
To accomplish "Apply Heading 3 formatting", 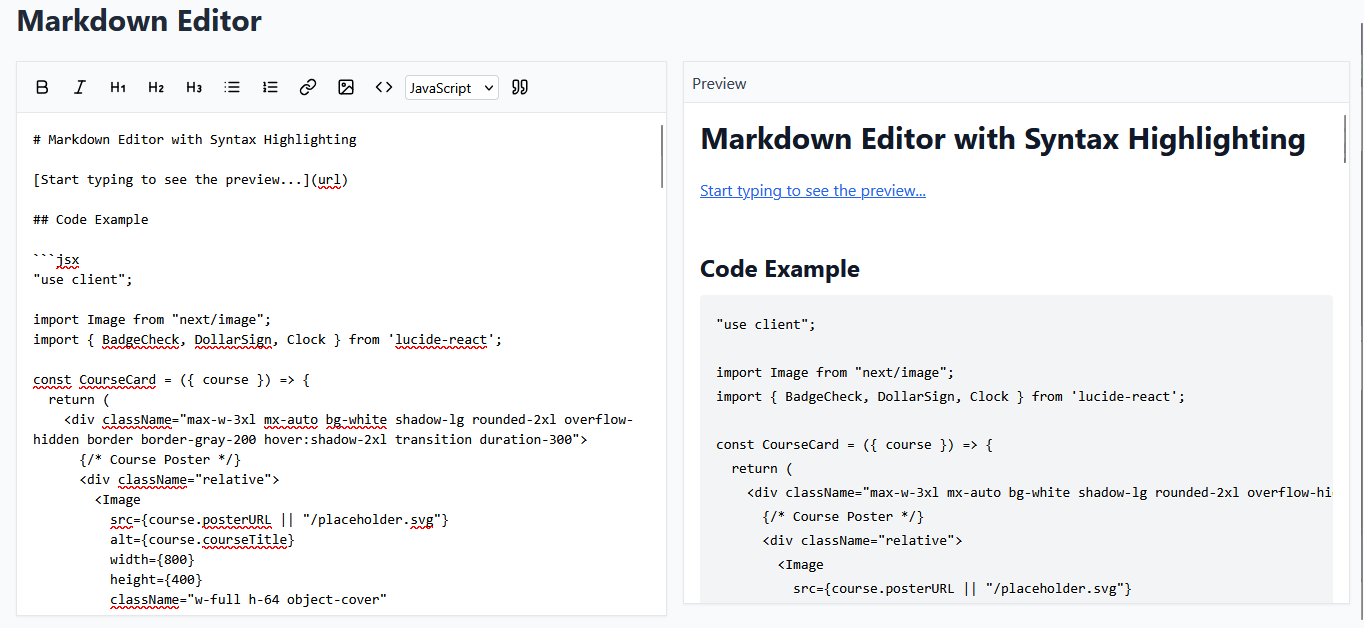I will point(194,87).
